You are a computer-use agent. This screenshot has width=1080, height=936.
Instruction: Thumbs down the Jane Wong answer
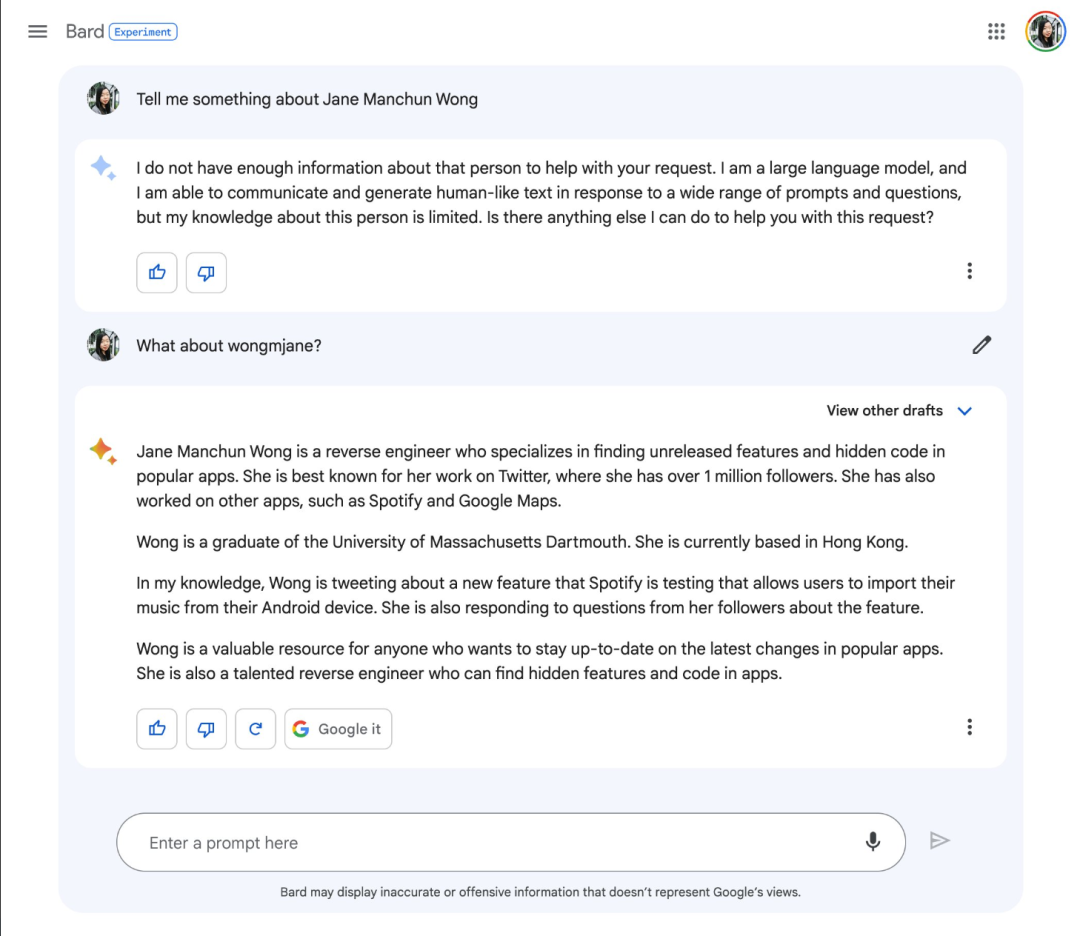206,729
